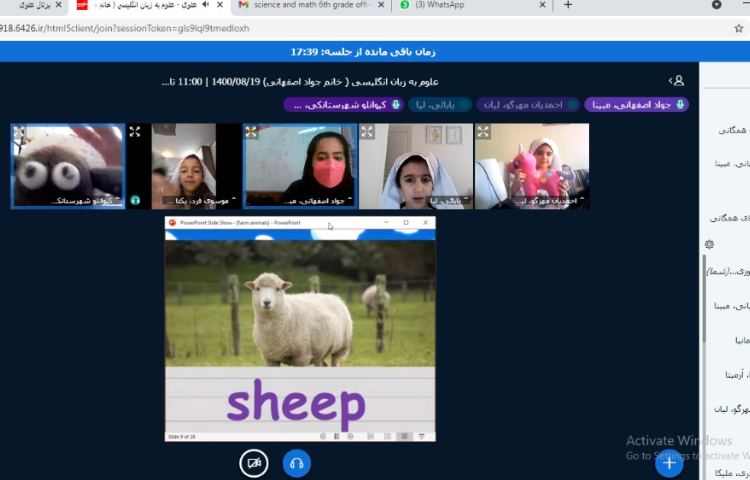This screenshot has height=480, width=750.
Task: Open موسوی فرد، یکتا webcam name dropdown
Action: point(200,201)
